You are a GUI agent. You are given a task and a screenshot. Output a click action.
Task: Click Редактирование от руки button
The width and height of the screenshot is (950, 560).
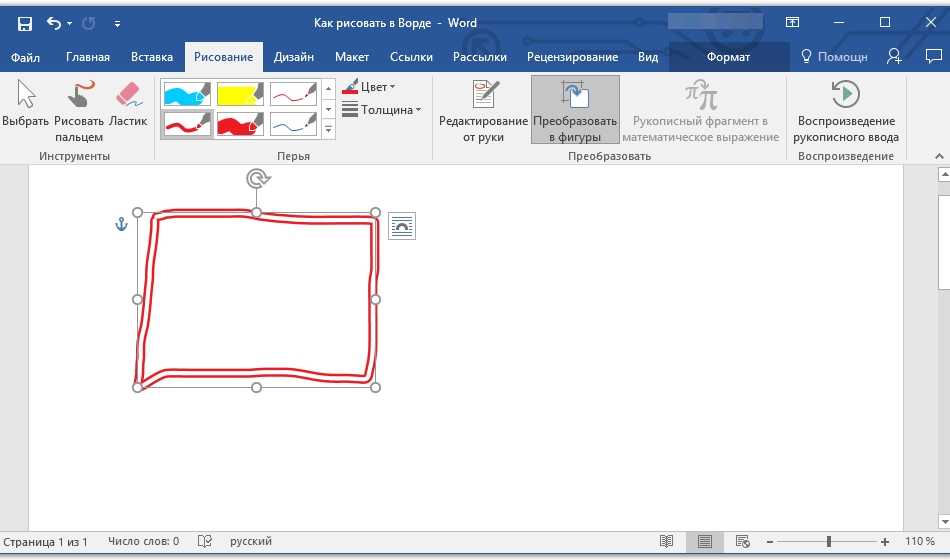pos(483,110)
